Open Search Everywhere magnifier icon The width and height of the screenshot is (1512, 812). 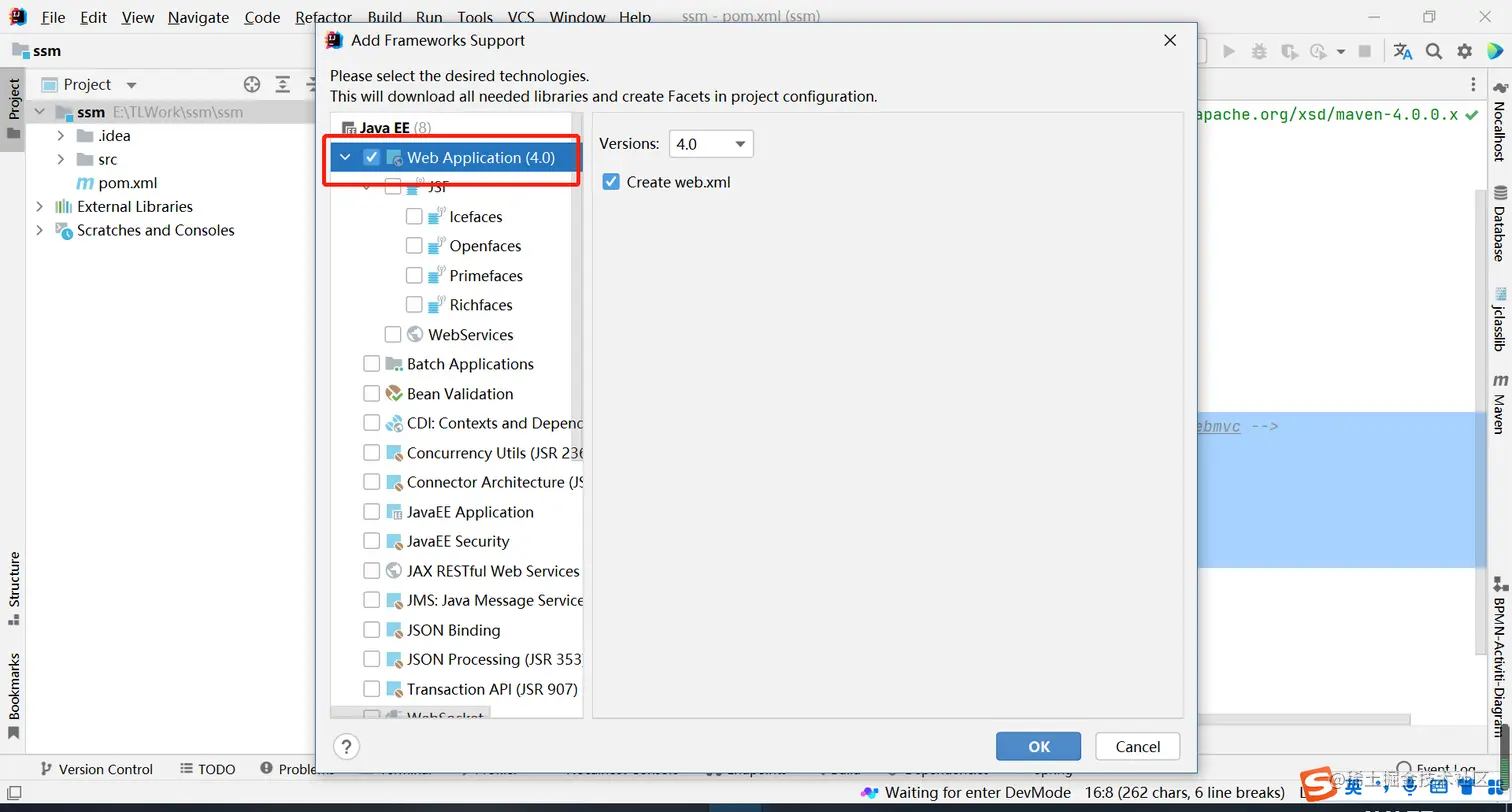click(x=1433, y=51)
